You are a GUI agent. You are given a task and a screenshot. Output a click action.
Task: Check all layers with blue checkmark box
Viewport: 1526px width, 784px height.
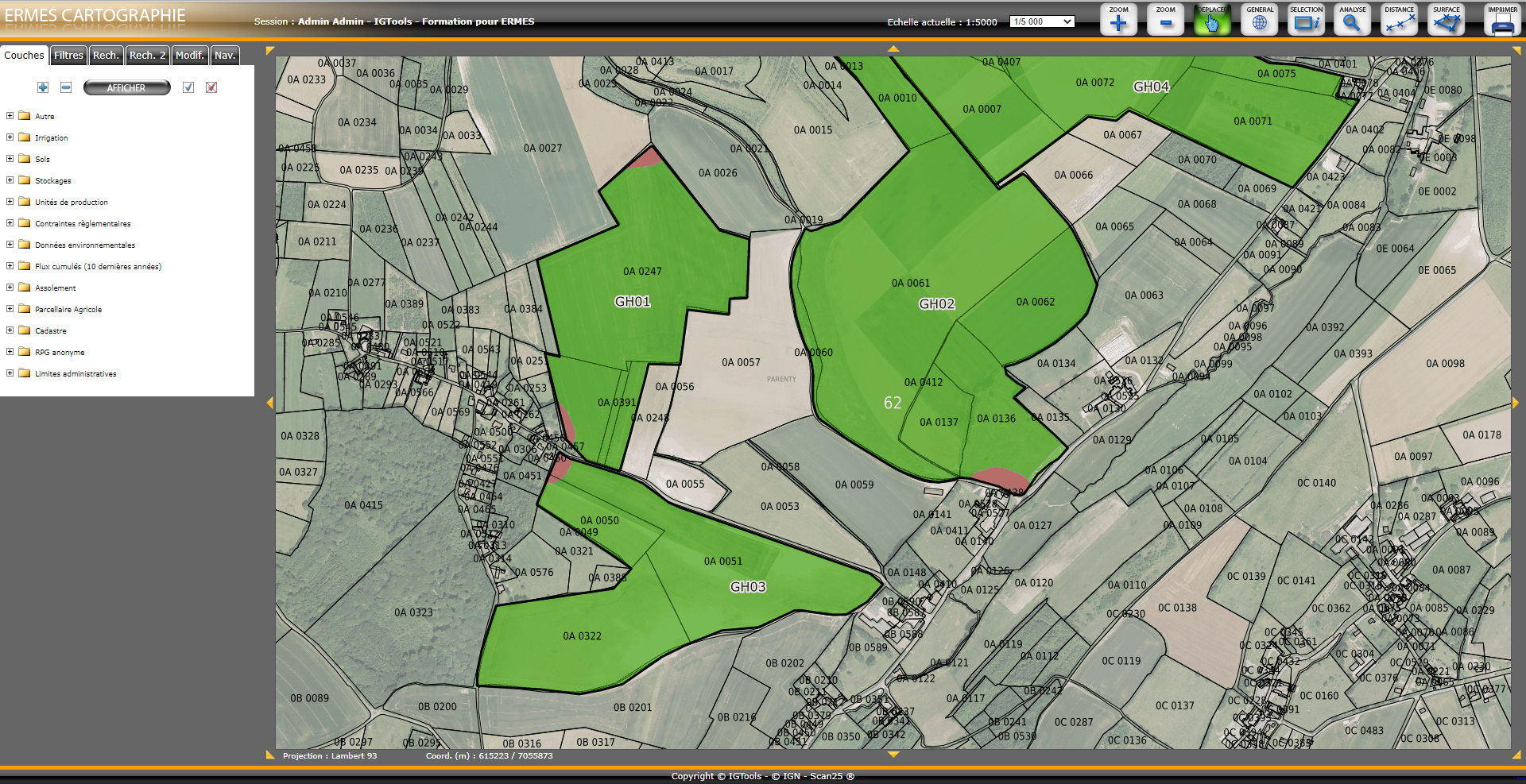pos(188,87)
